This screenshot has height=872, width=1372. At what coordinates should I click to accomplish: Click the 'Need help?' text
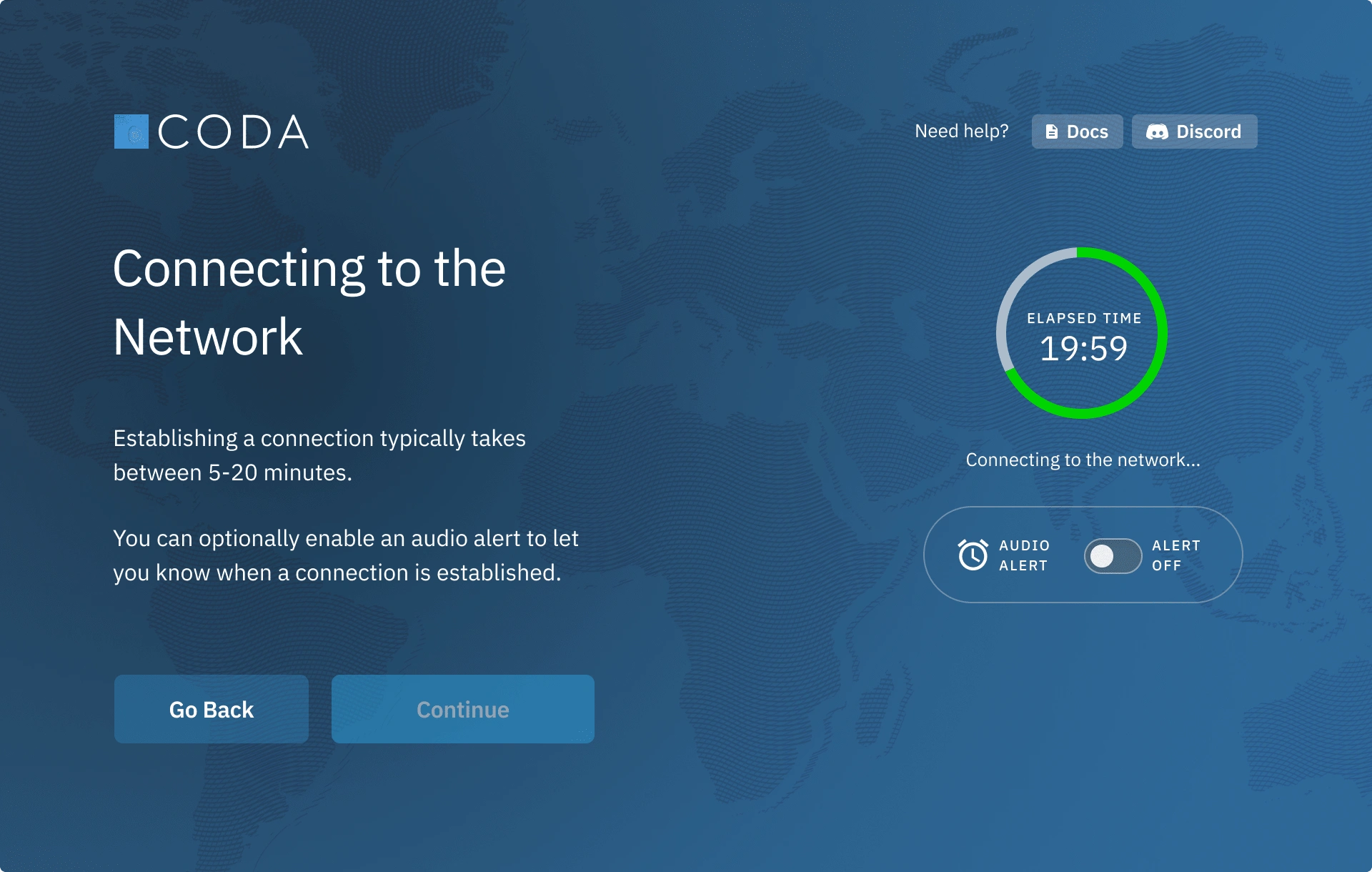[x=961, y=132]
